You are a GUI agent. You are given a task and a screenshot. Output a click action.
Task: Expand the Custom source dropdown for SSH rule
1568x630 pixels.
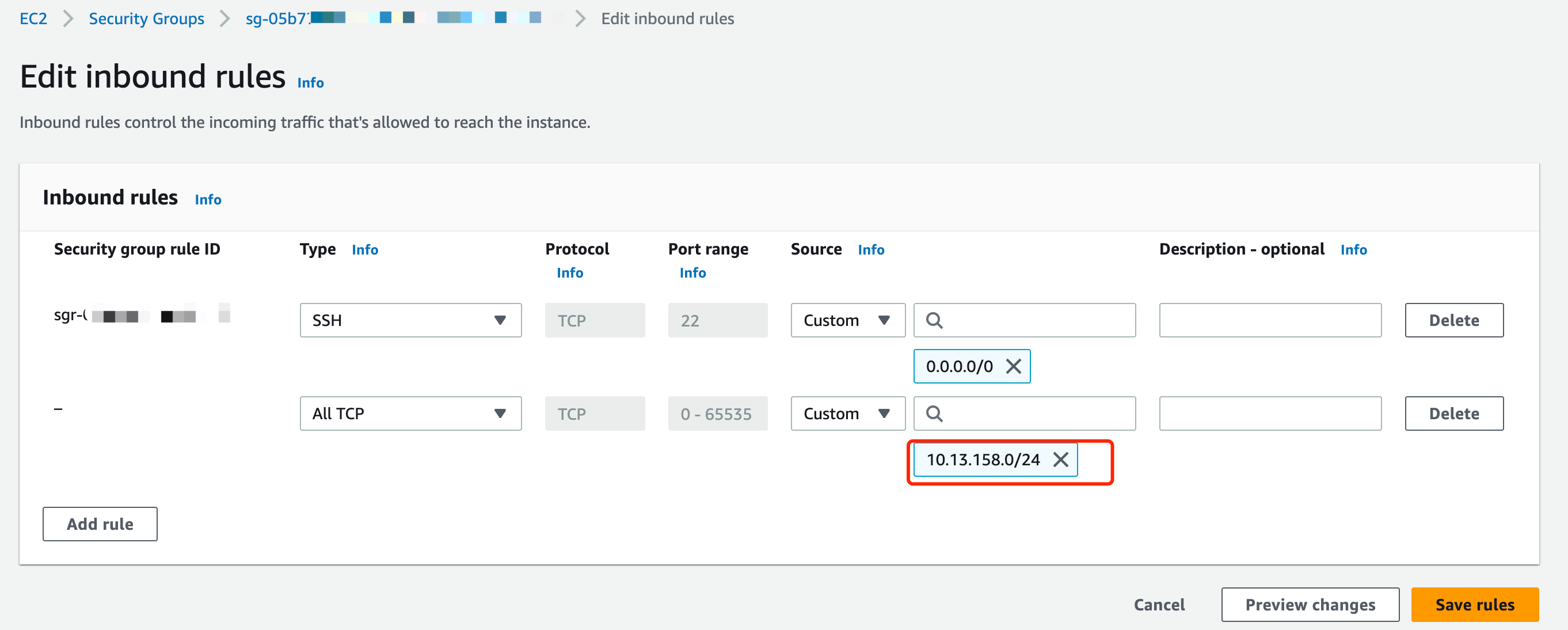point(847,320)
